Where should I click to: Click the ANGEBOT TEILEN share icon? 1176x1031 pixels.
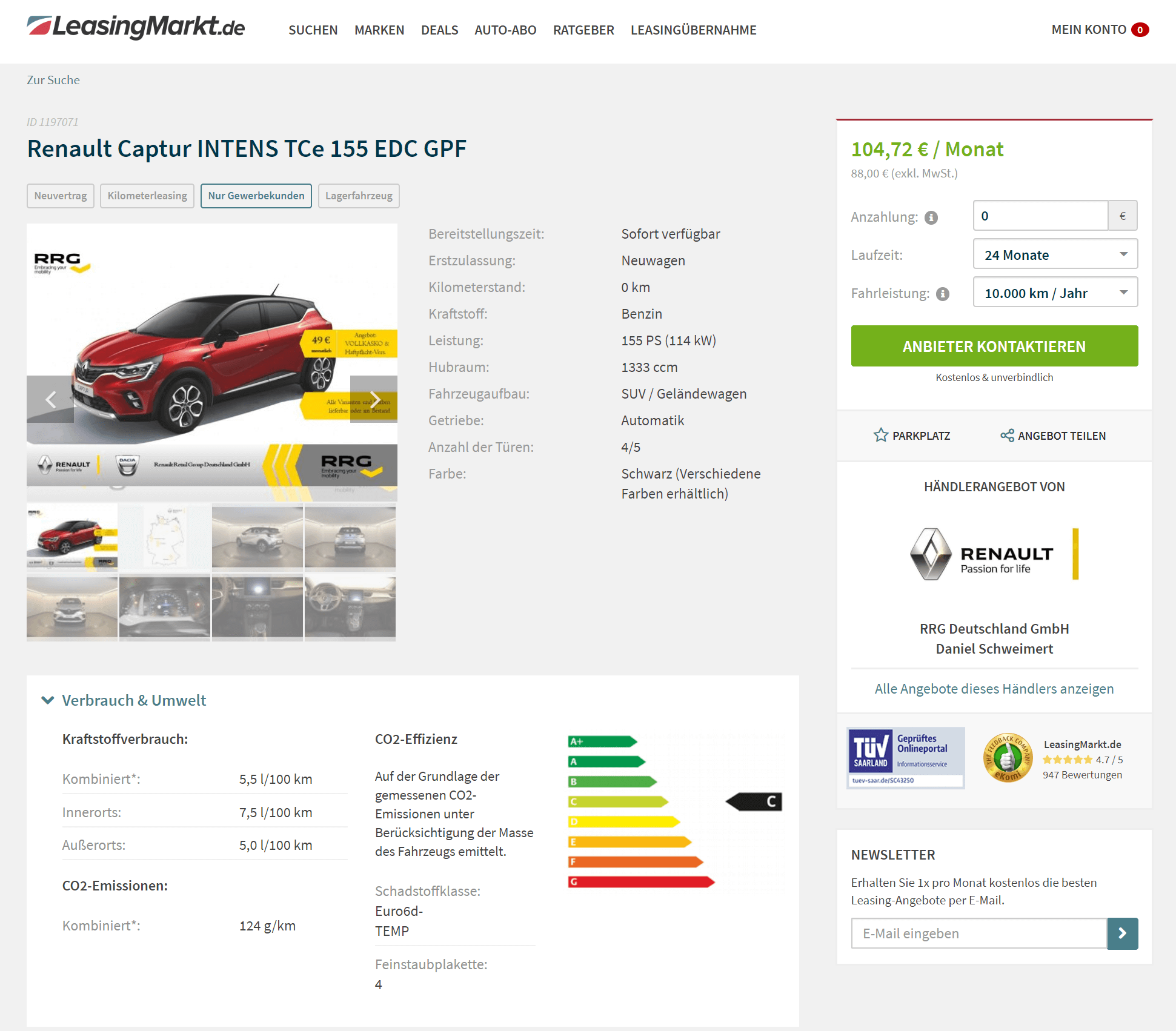pos(1006,435)
